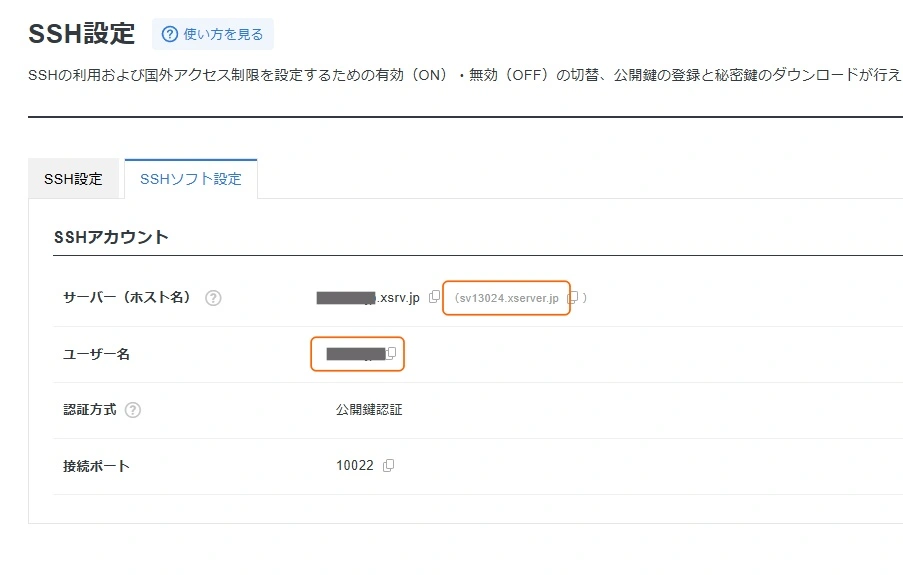Switch to the SSH設定 tab

pos(73,179)
